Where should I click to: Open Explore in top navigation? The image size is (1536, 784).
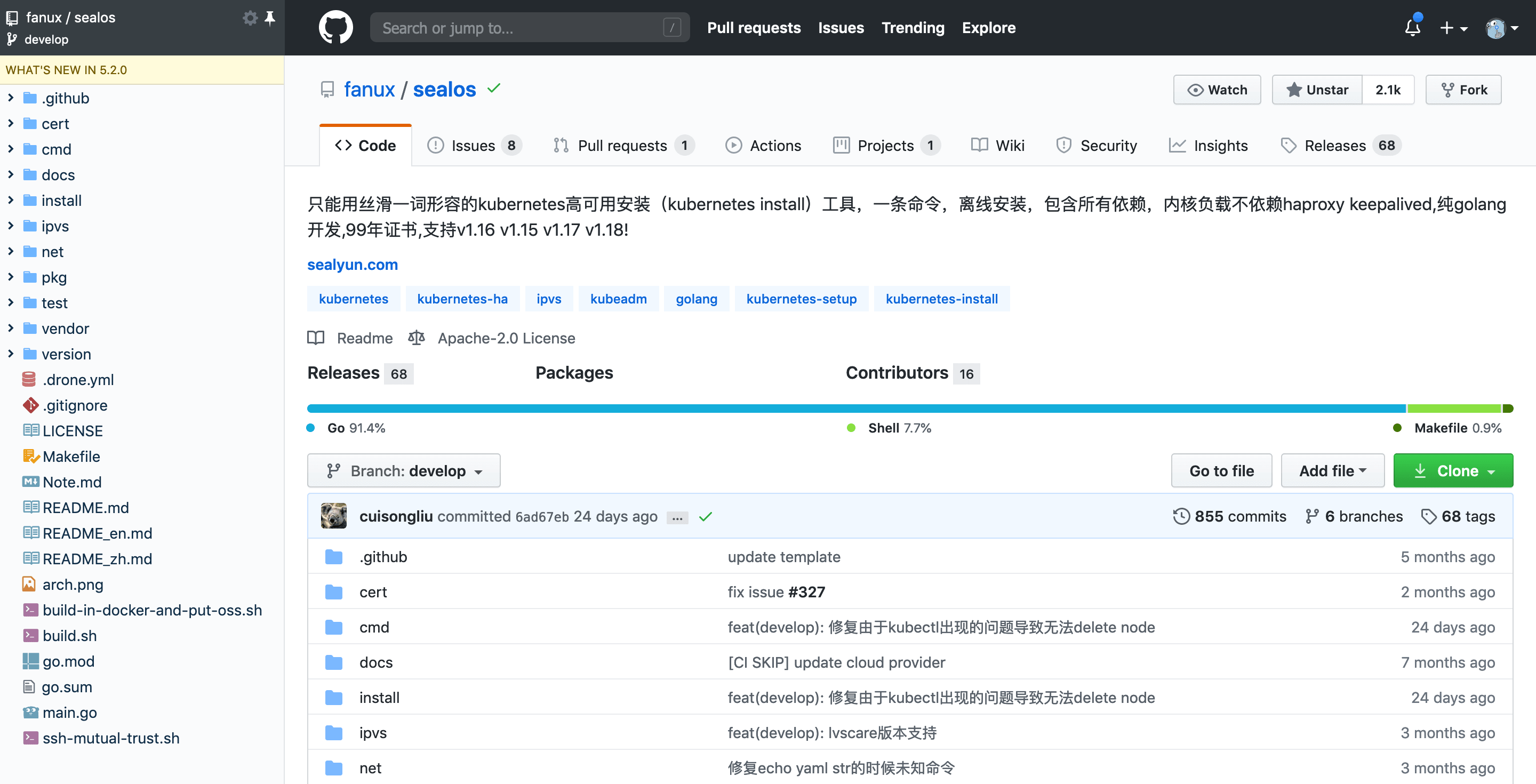pos(989,27)
